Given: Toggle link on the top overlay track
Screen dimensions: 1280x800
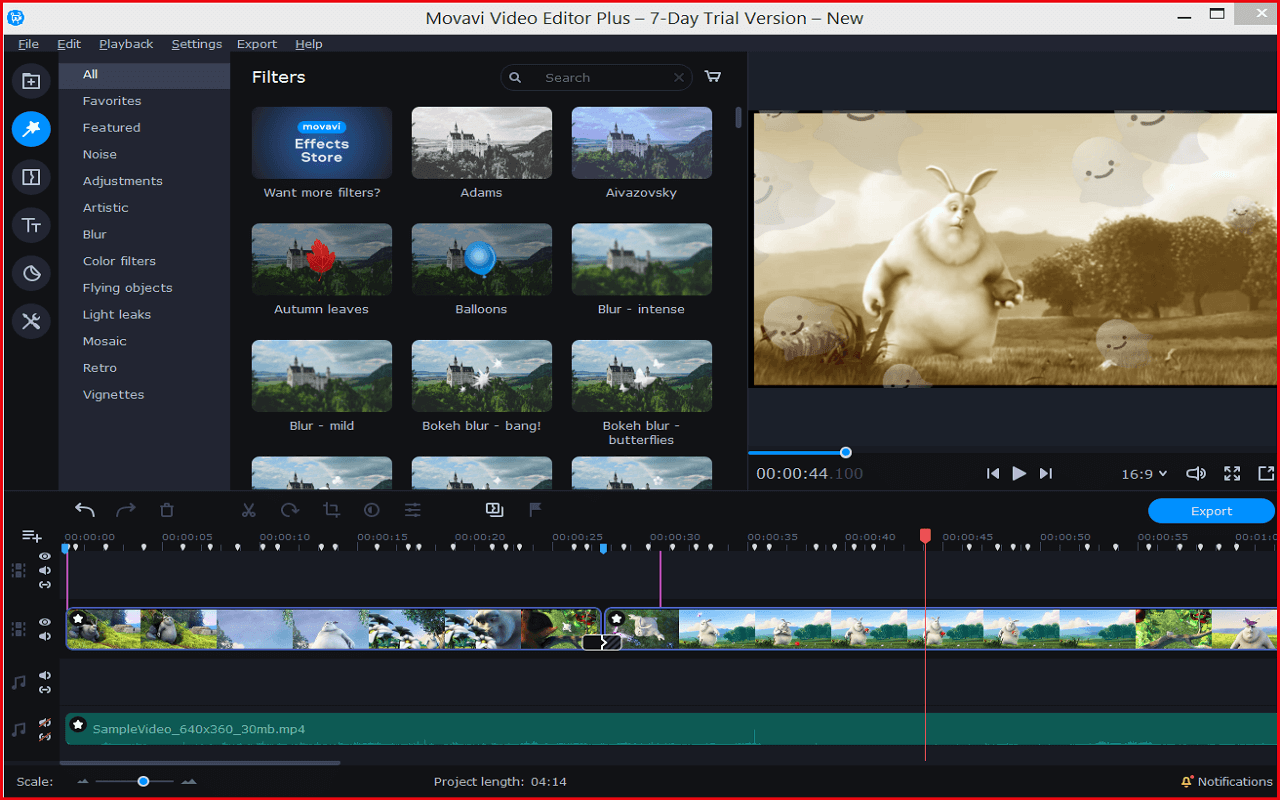Looking at the screenshot, I should coord(45,585).
